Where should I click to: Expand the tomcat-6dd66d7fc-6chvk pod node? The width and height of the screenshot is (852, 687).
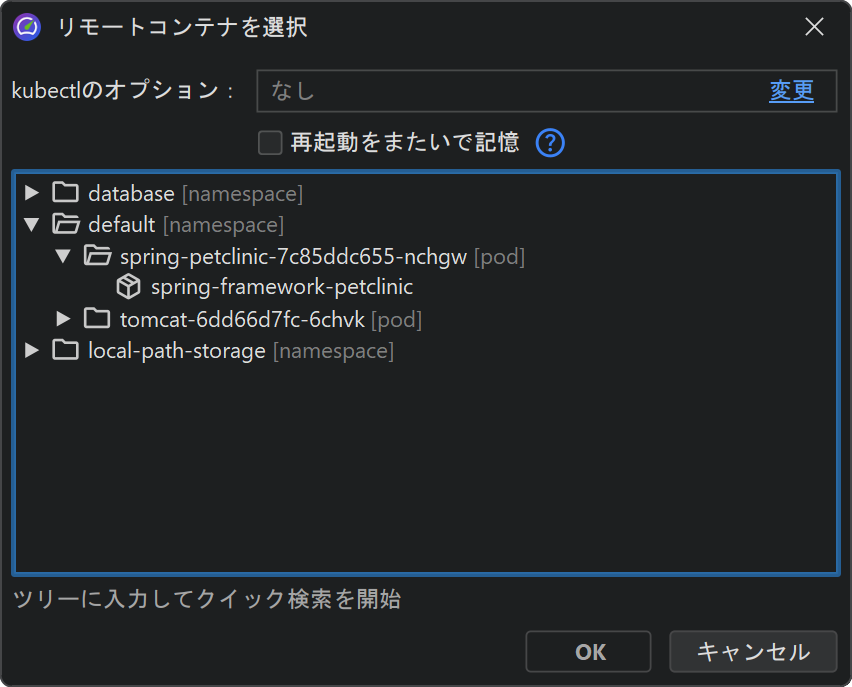[x=63, y=319]
